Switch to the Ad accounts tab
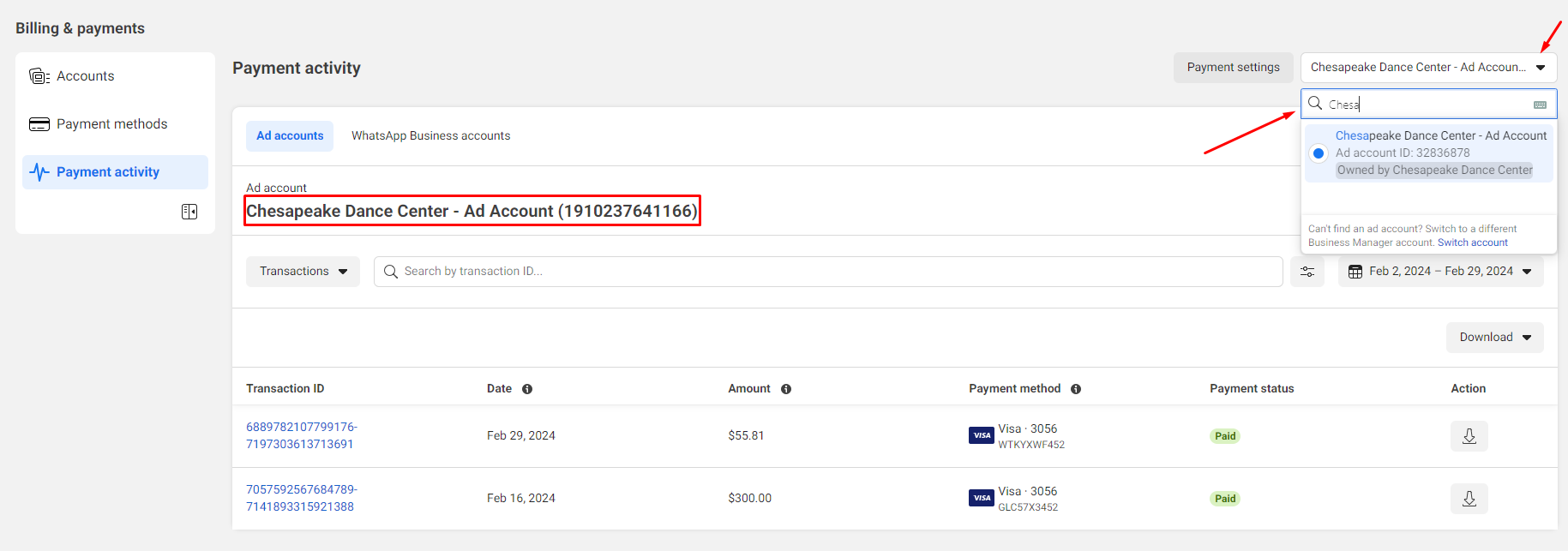Viewport: 1568px width, 551px height. [290, 136]
